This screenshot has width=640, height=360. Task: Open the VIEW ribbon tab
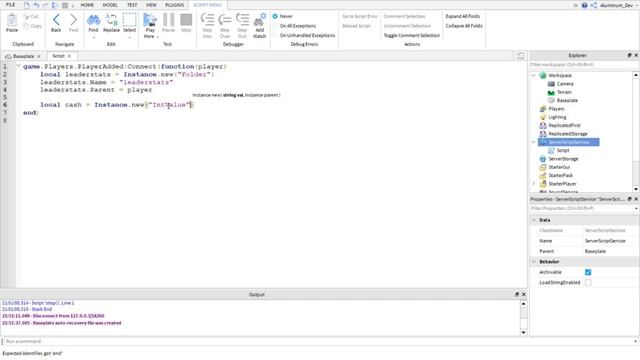point(151,5)
